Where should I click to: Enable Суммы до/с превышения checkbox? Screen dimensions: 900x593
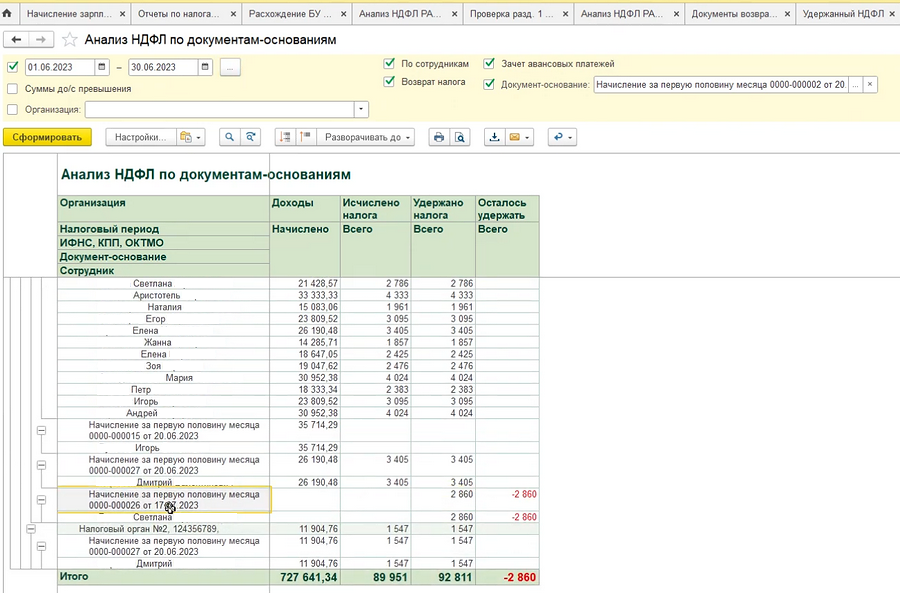[13, 89]
